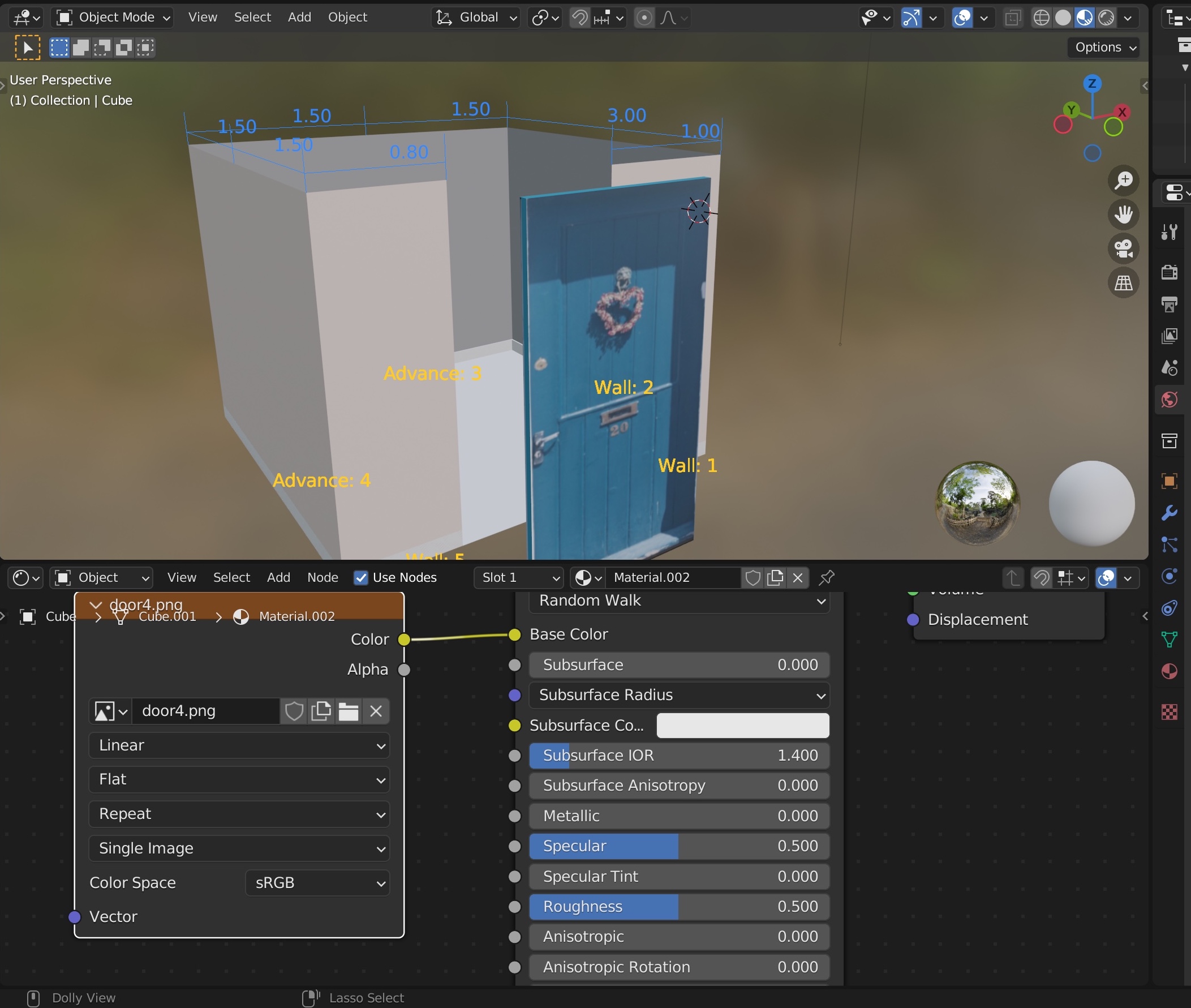Toggle fake user shield for Material.002
The height and width of the screenshot is (1008, 1191).
tap(753, 578)
